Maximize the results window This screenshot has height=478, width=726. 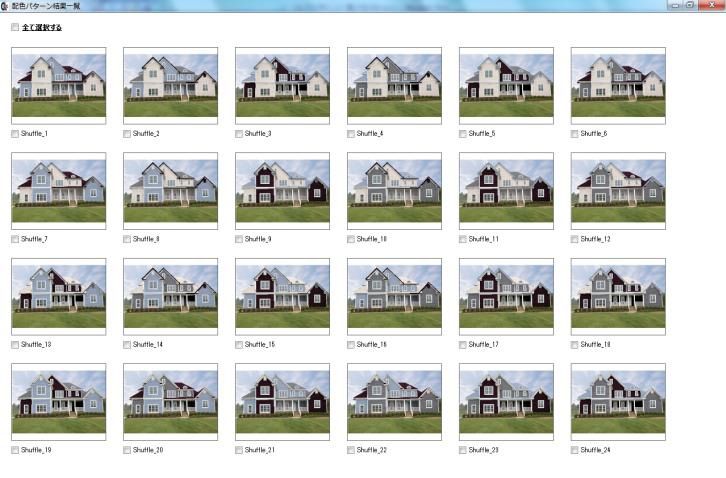point(690,5)
